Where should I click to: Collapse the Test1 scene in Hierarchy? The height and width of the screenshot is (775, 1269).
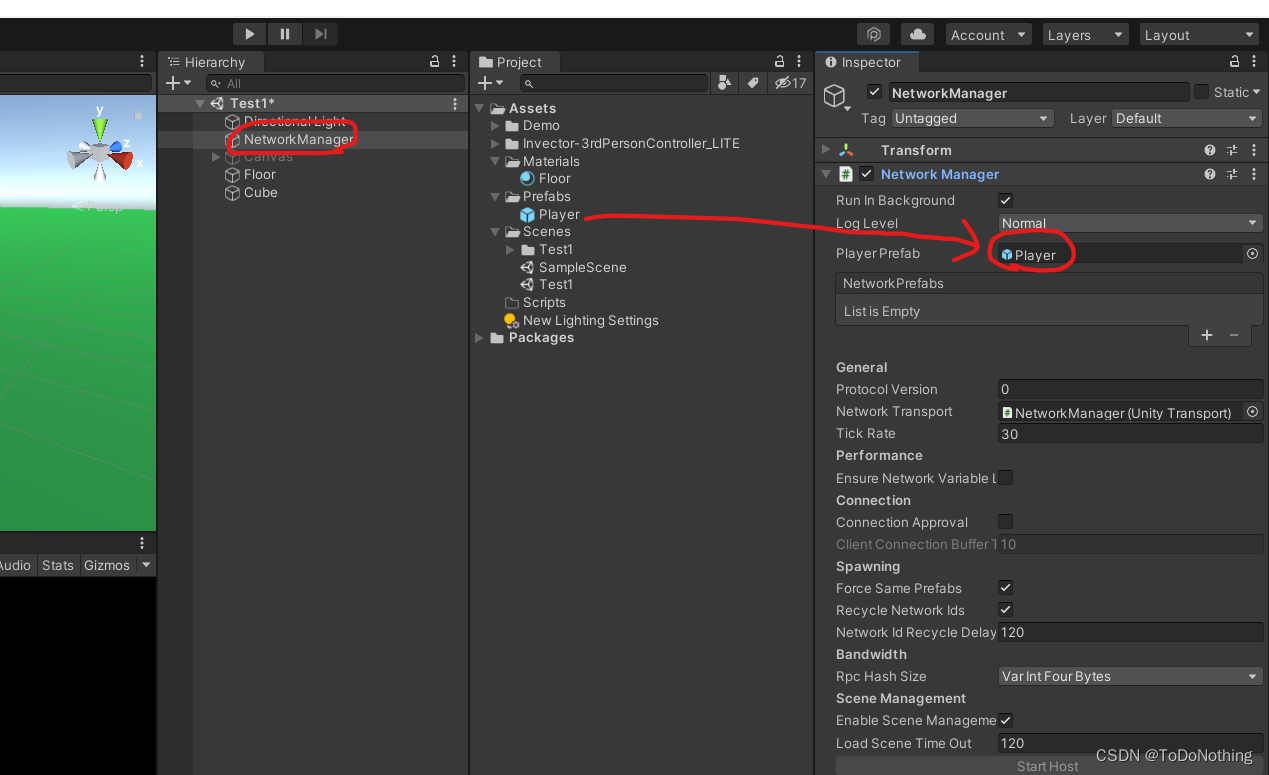tap(200, 103)
